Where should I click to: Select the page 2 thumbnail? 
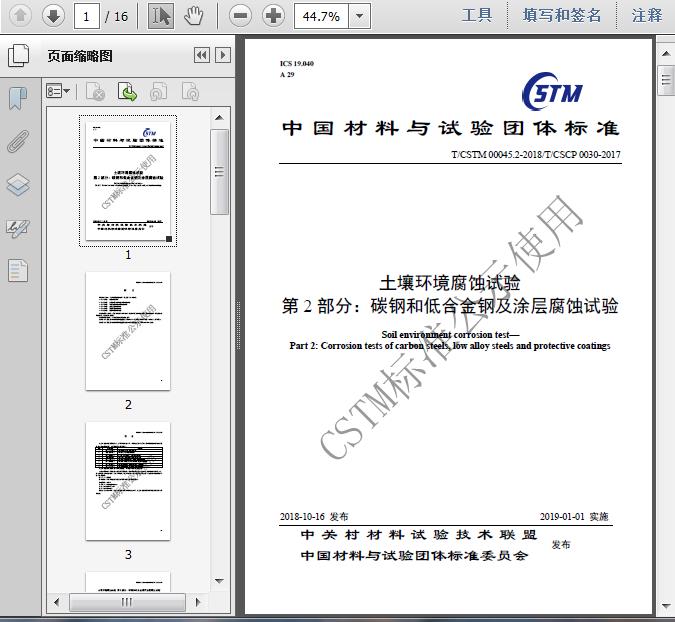pos(128,331)
